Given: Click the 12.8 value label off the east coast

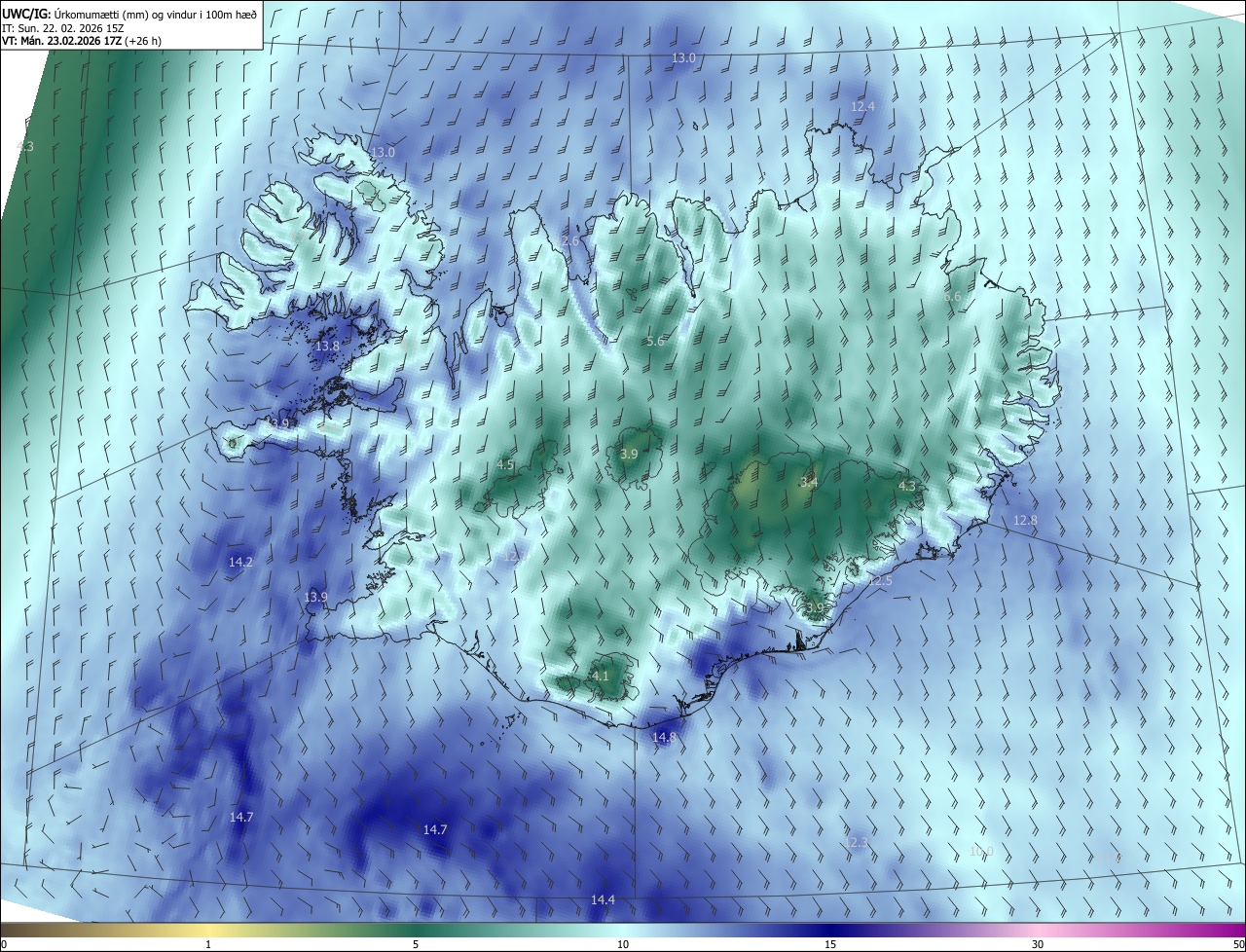Looking at the screenshot, I should pyautogui.click(x=1025, y=520).
